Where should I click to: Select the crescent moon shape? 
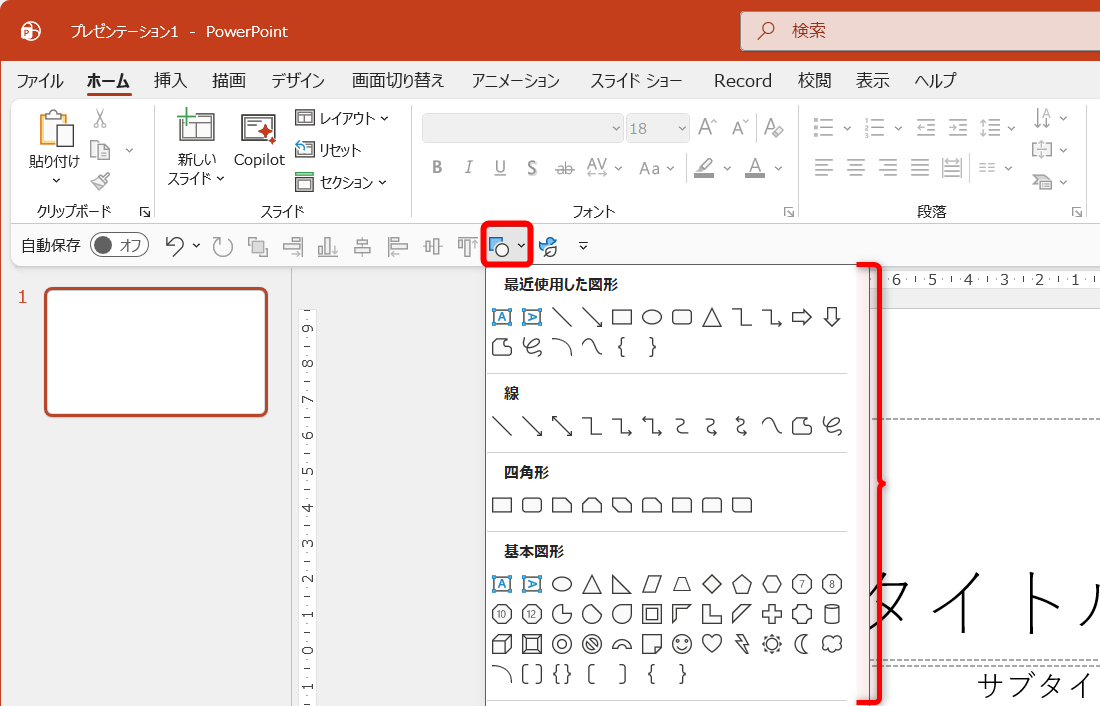pos(800,642)
